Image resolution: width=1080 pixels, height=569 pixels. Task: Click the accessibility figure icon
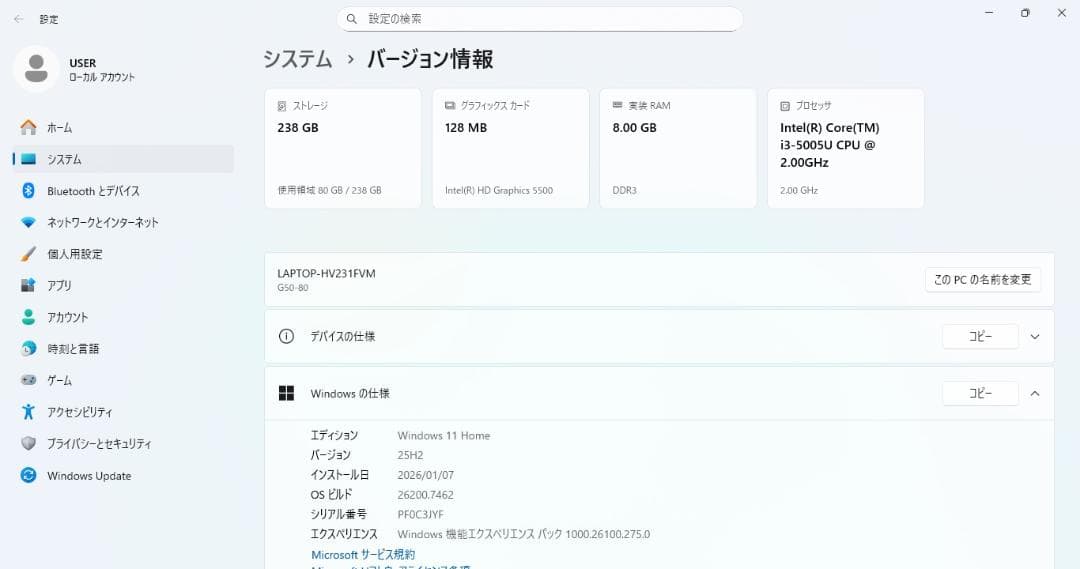28,412
